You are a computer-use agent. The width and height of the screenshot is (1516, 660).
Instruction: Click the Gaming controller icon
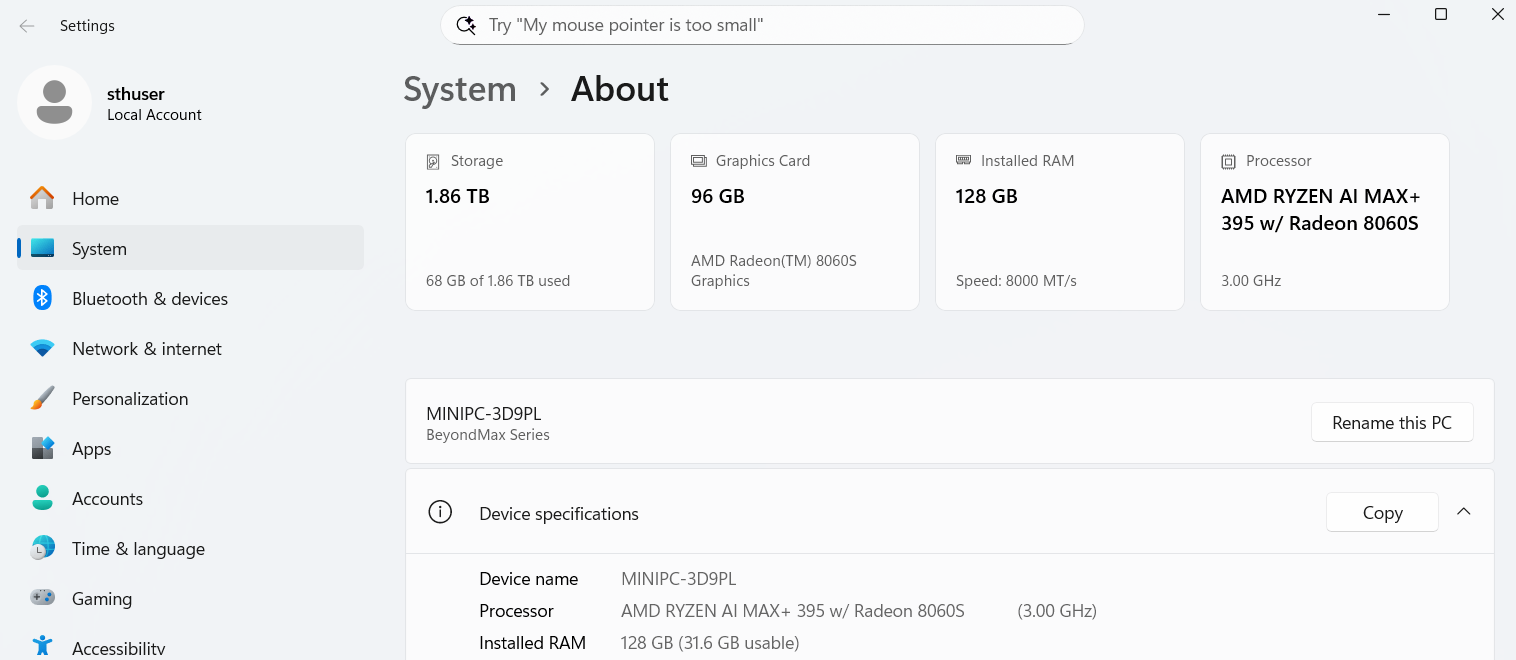tap(42, 598)
